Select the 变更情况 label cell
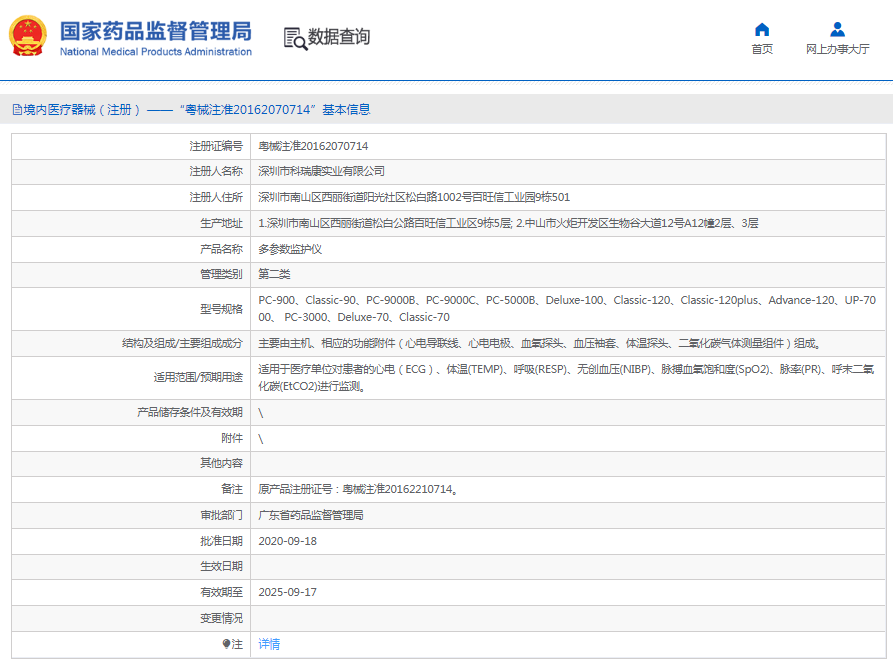Viewport: 893px width, 667px height. click(131, 618)
